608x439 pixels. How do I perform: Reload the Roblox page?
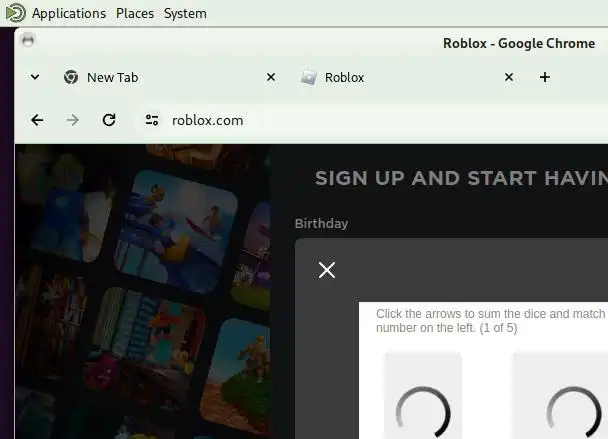(109, 120)
